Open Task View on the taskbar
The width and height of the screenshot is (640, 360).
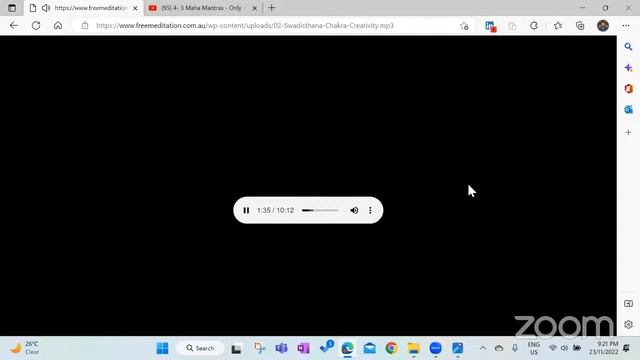point(236,349)
